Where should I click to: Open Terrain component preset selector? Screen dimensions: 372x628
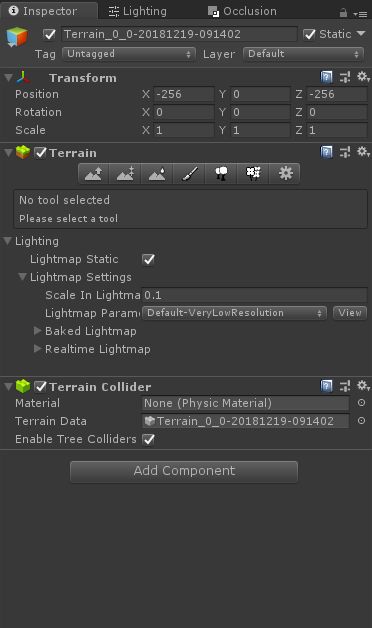point(345,152)
